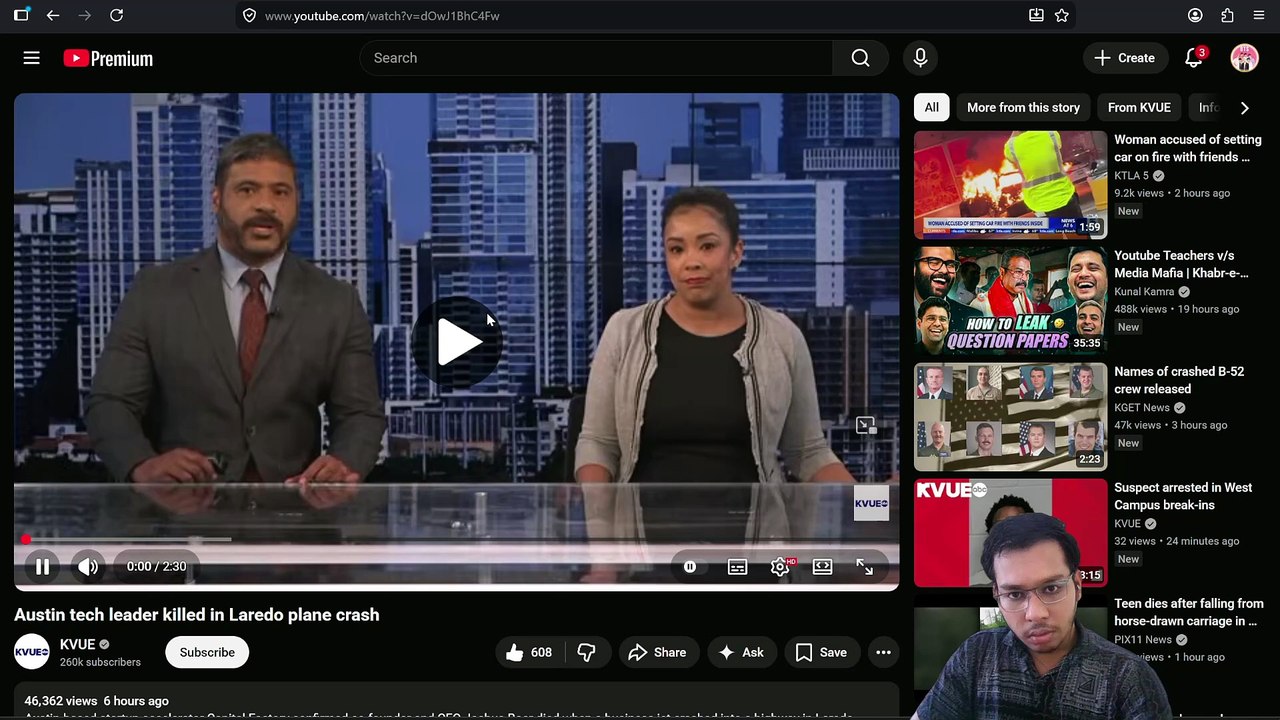The width and height of the screenshot is (1280, 720).
Task: Enter fullscreen mode
Action: 865,567
